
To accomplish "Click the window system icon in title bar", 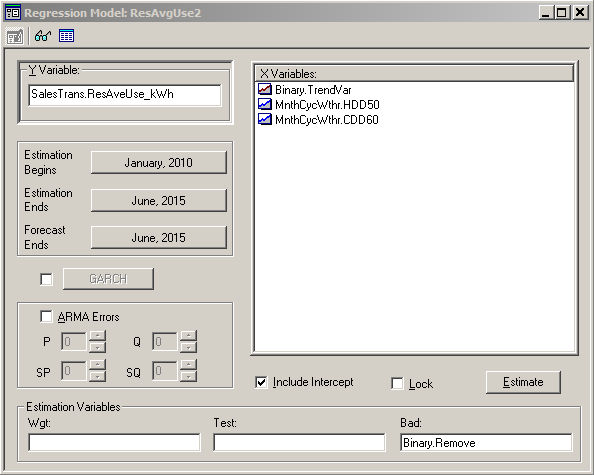I will coord(13,12).
